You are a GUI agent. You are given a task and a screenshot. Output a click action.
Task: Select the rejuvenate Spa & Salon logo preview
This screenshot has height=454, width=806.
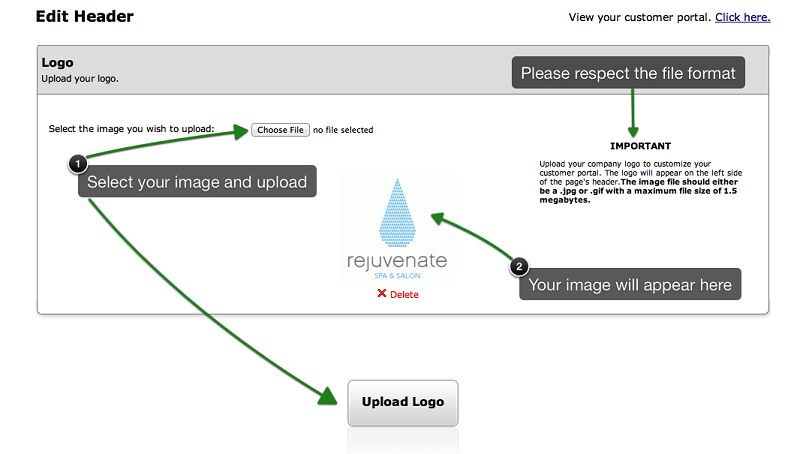coord(397,228)
